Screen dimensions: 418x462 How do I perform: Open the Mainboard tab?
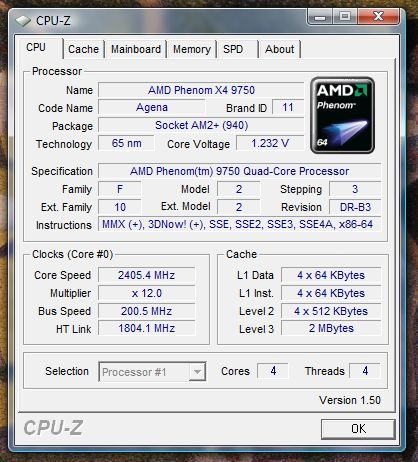coord(136,49)
